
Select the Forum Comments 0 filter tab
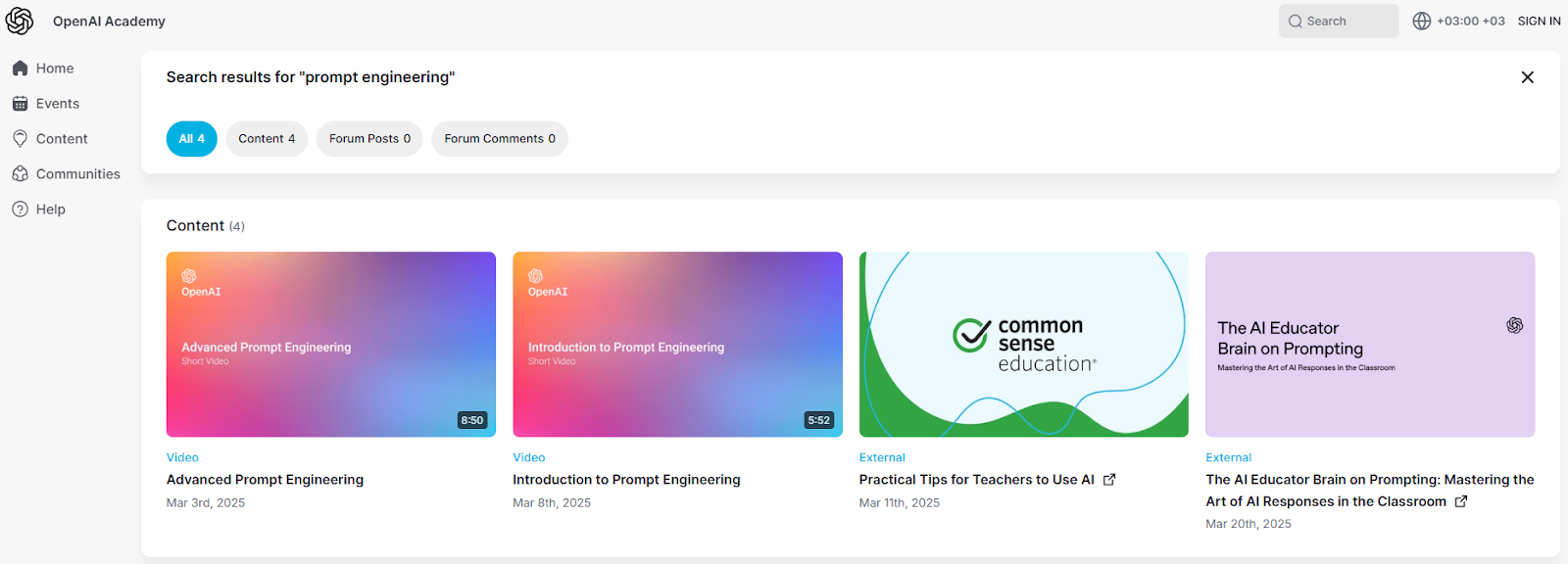coord(500,139)
